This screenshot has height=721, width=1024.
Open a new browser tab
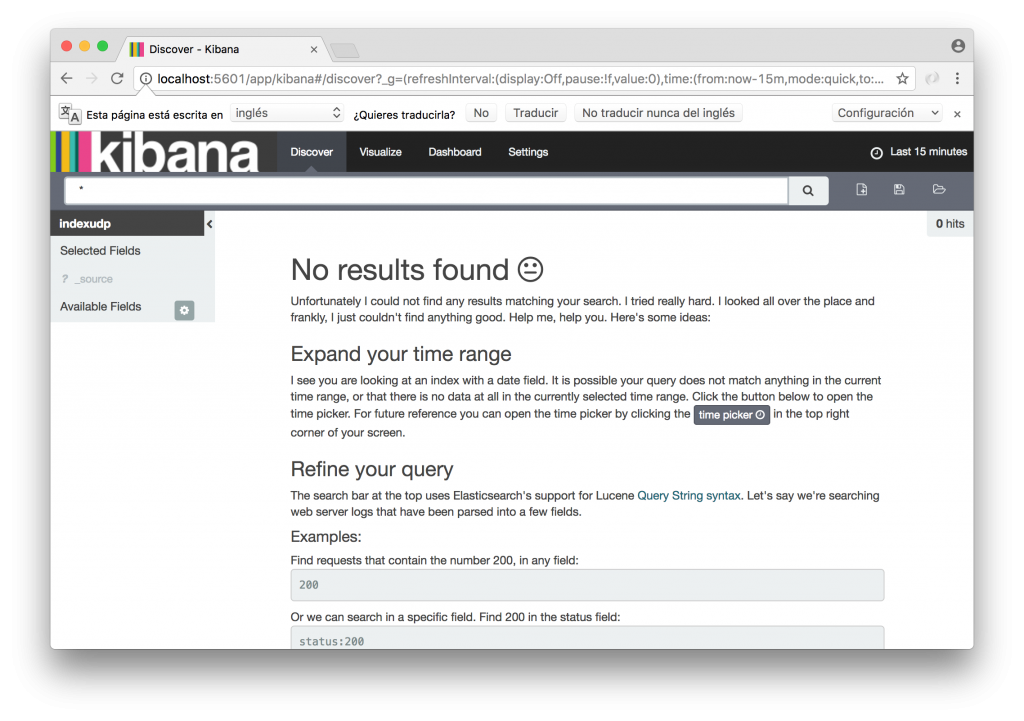pos(344,50)
